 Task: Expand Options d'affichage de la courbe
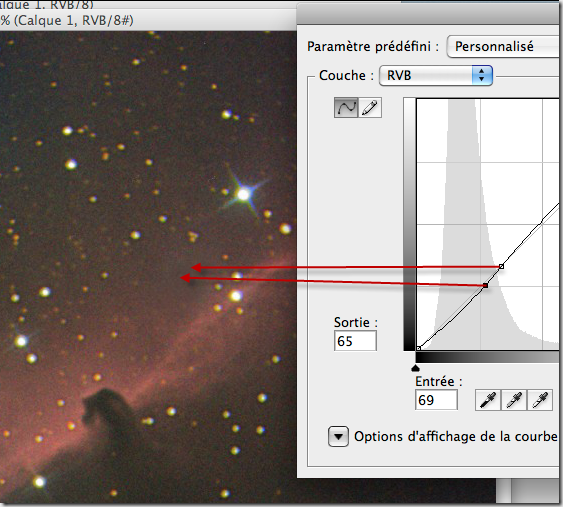338,437
